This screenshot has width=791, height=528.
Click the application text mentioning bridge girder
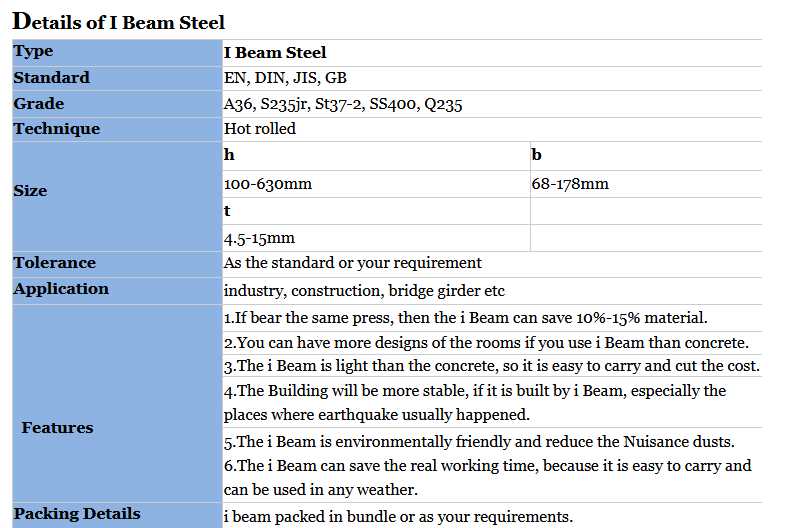coord(364,291)
